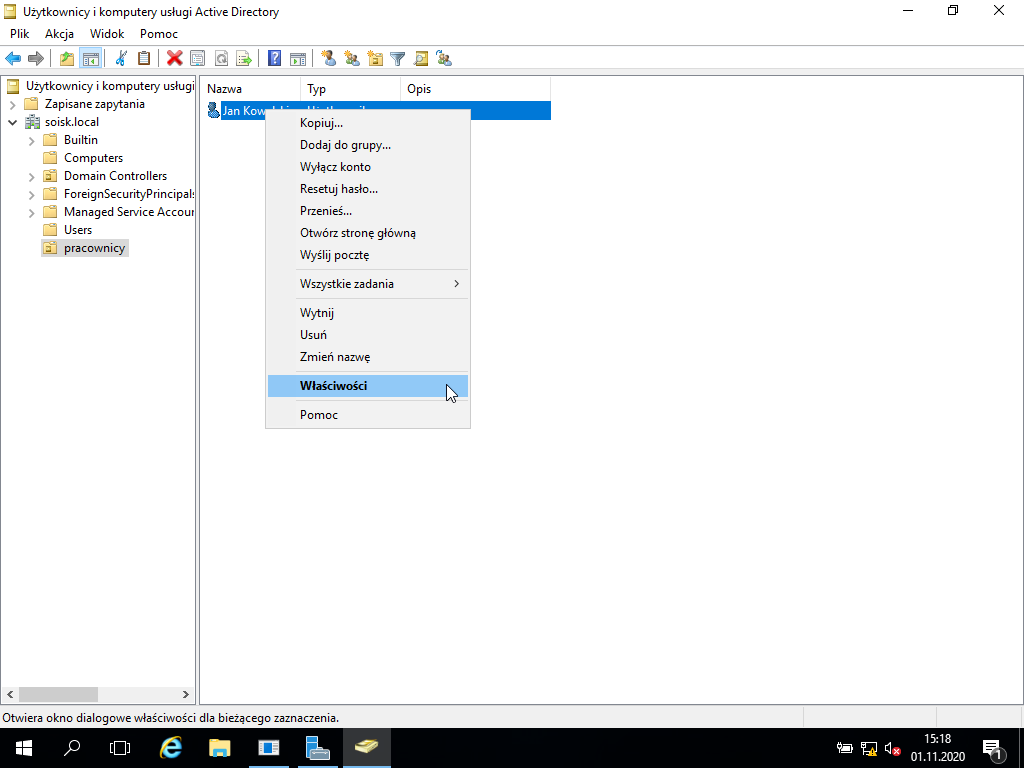This screenshot has width=1024, height=768.
Task: Open the Wszystkie zadania submenu
Action: (x=368, y=283)
